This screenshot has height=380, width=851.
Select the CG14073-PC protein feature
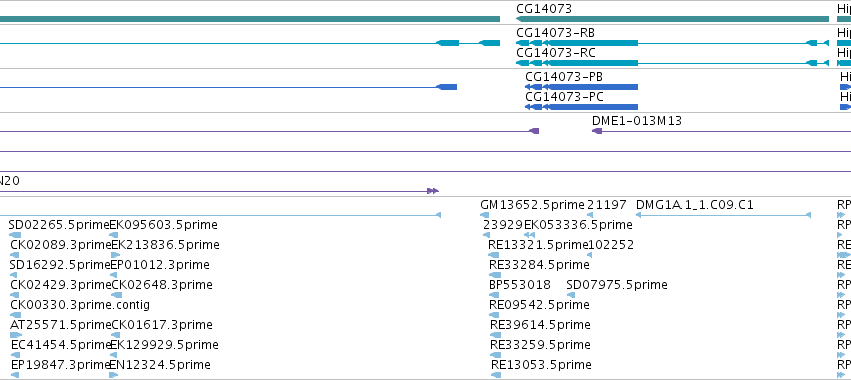pyautogui.click(x=581, y=107)
